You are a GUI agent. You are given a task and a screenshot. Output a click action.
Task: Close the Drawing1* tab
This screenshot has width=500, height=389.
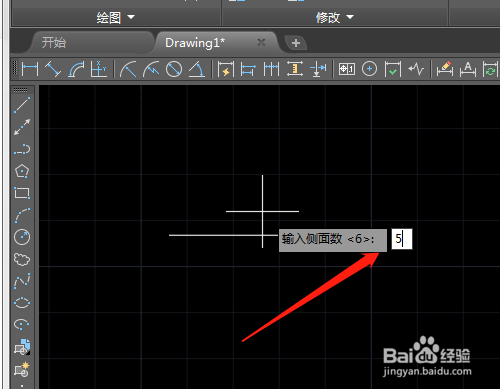point(261,42)
